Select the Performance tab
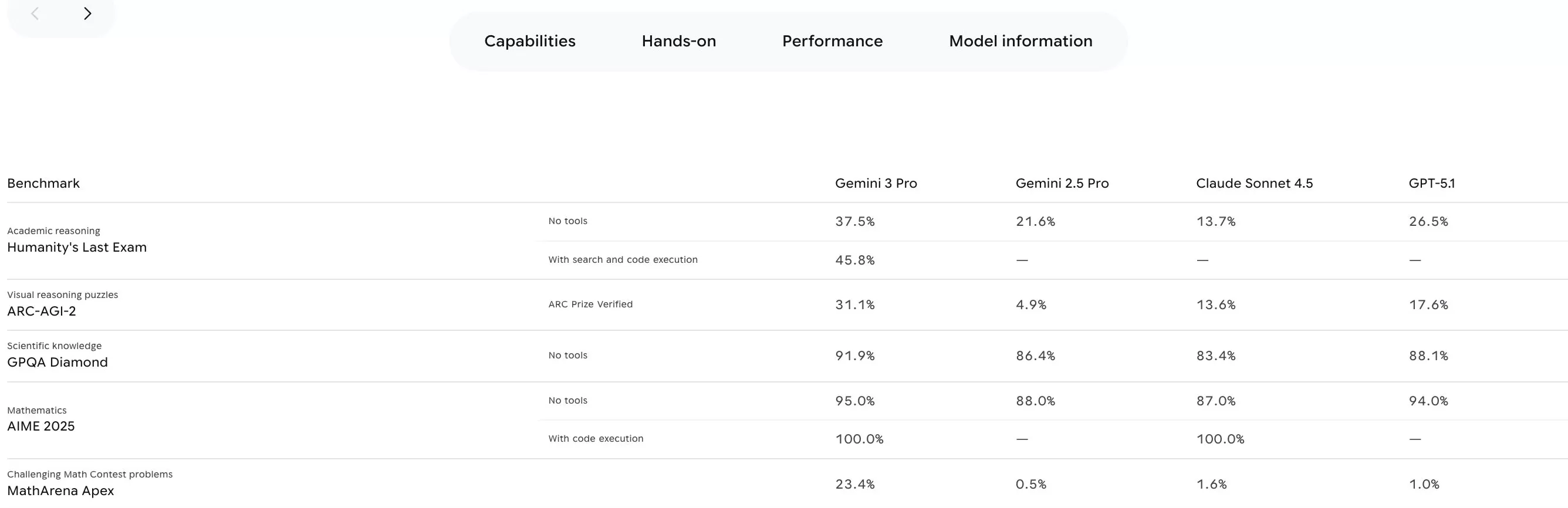 832,40
